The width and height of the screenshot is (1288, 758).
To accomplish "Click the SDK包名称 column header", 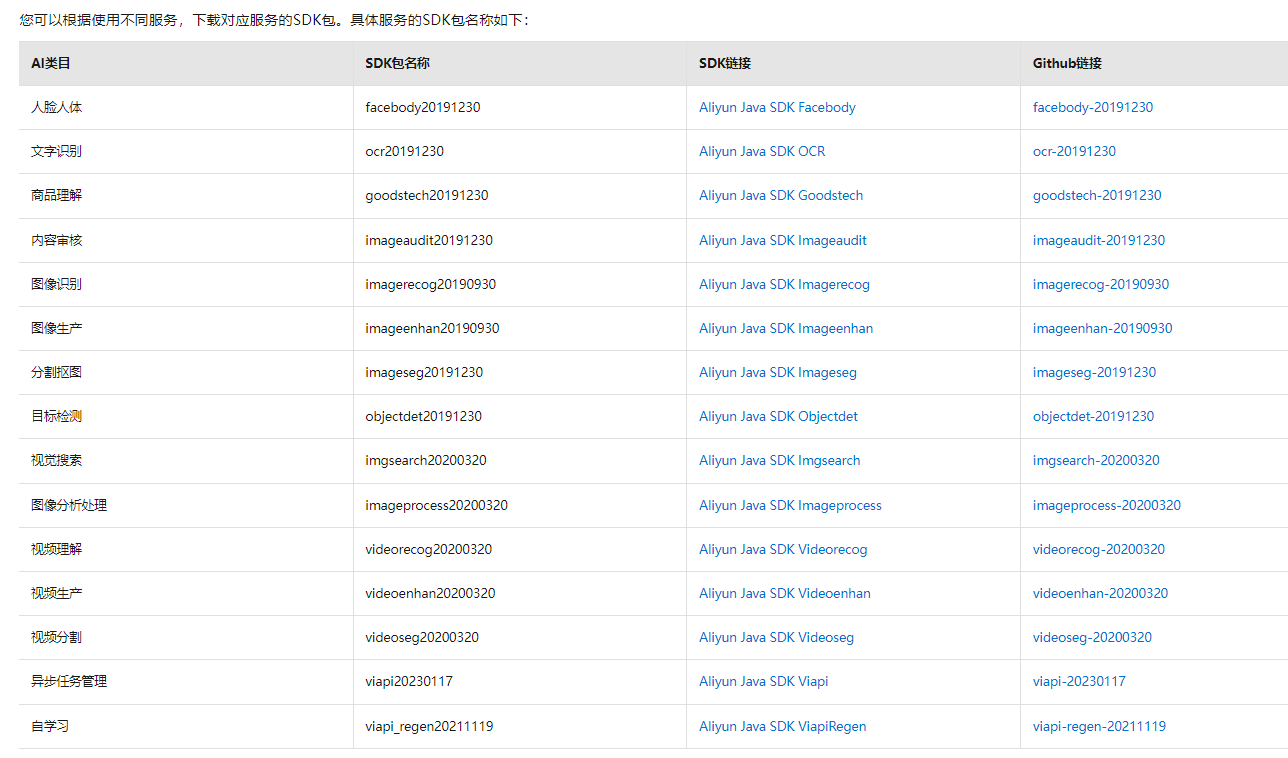I will (519, 63).
